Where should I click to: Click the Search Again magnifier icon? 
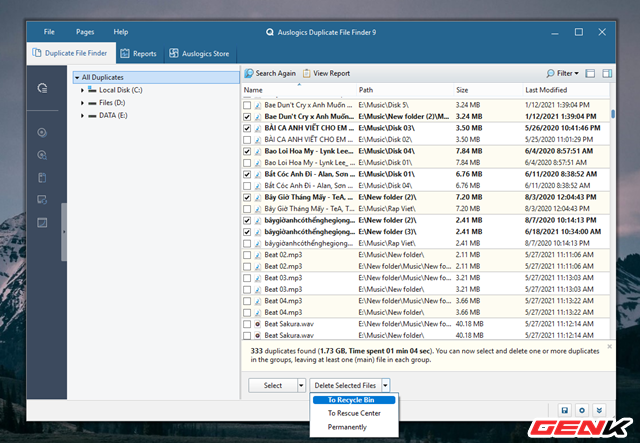tap(249, 73)
